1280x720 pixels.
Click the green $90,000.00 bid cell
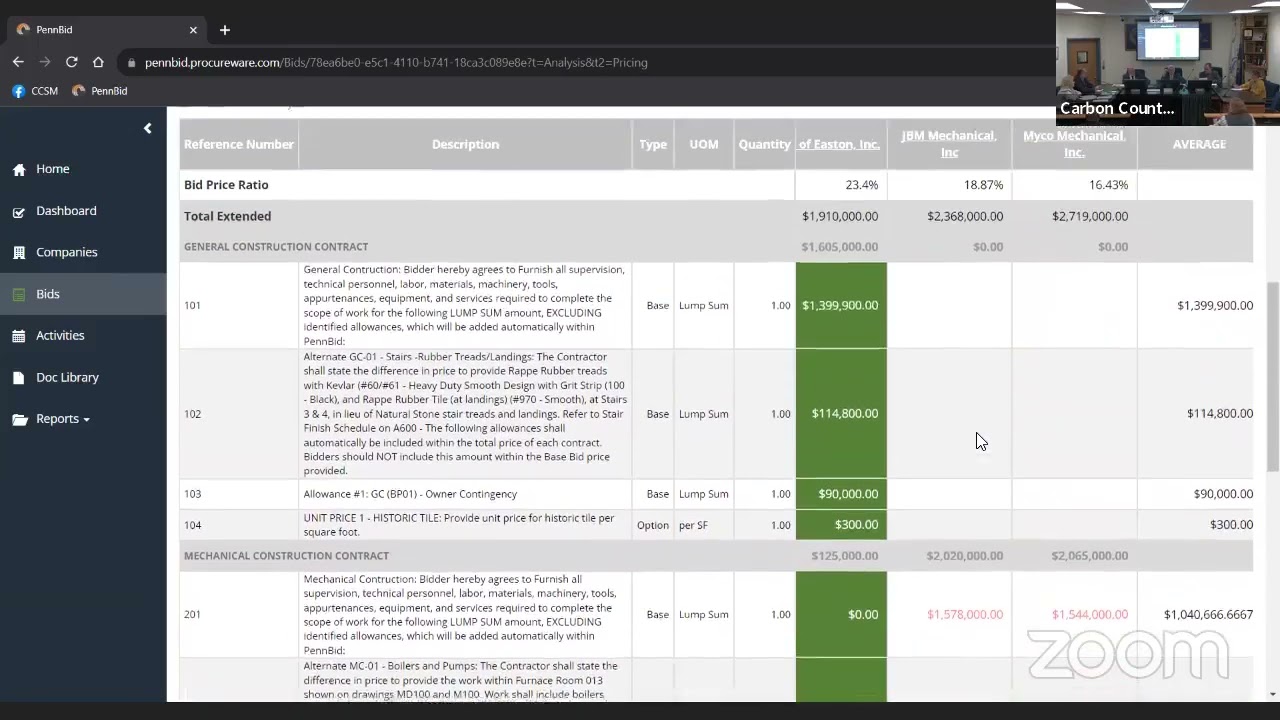(x=841, y=494)
